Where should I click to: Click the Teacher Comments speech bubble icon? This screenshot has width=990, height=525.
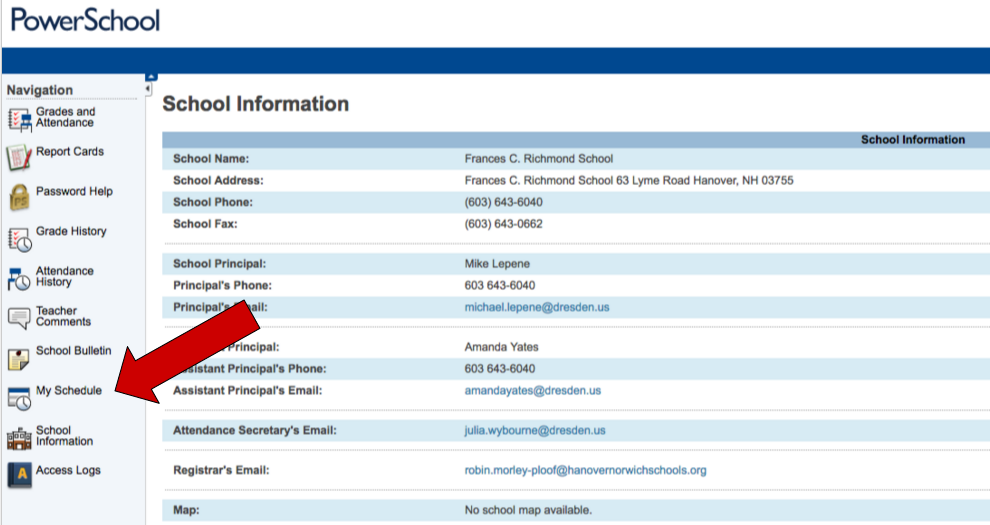[19, 319]
